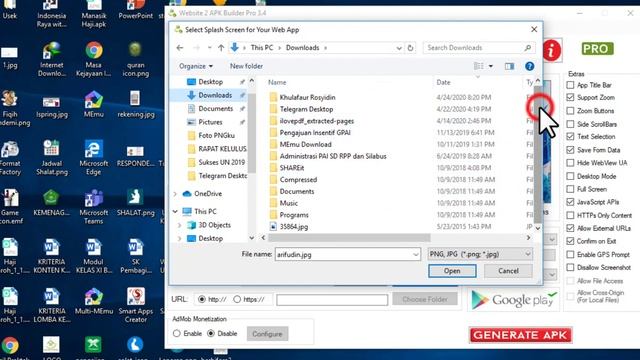Screen dimensions: 640x360
Task: Open the recent locations dropdown arrow
Action: (x=209, y=48)
